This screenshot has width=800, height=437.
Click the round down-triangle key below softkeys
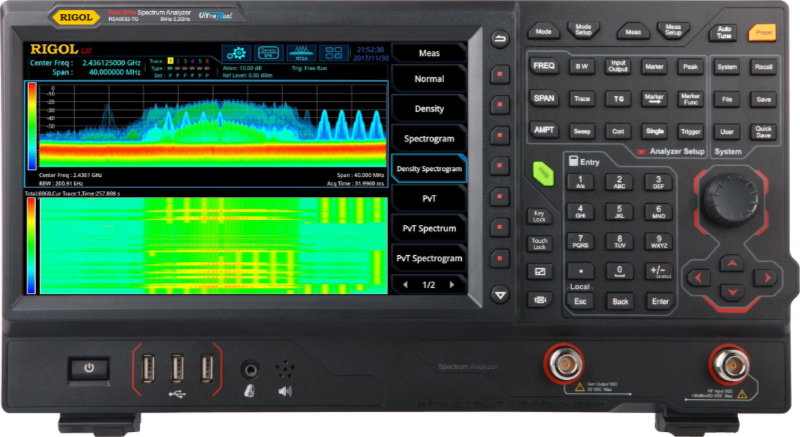[500, 295]
